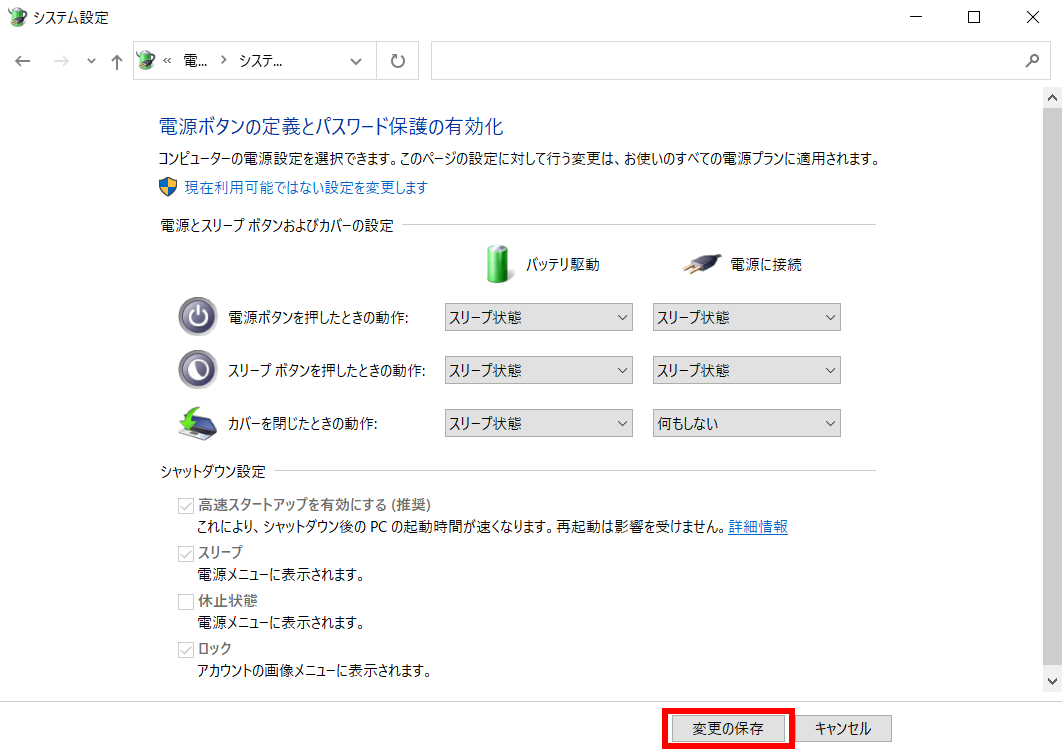Open the 何もしない dropdown for lid close
The image size is (1062, 755).
click(x=746, y=423)
